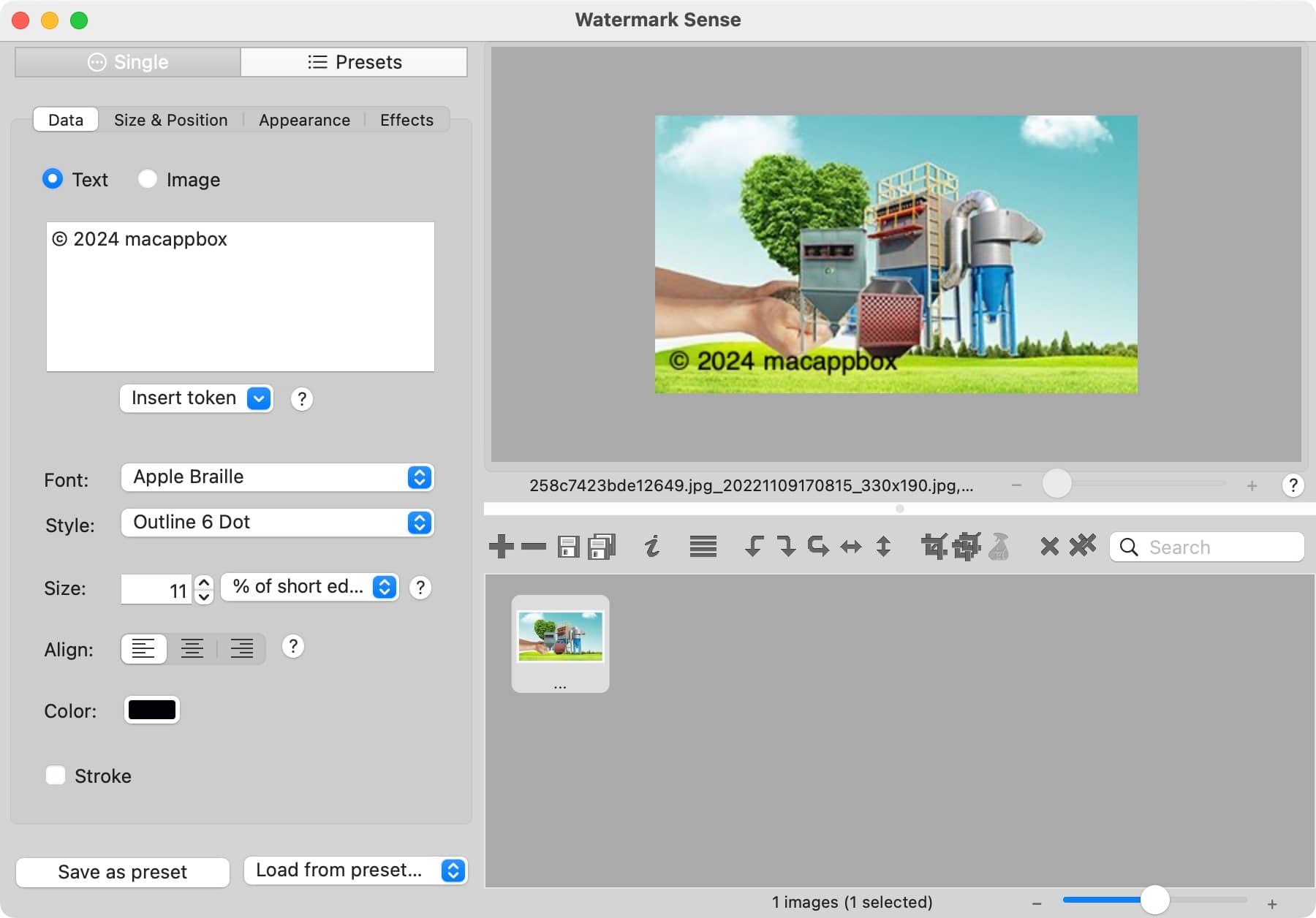The image size is (1316, 918).
Task: Switch to Single mode
Action: pos(128,62)
